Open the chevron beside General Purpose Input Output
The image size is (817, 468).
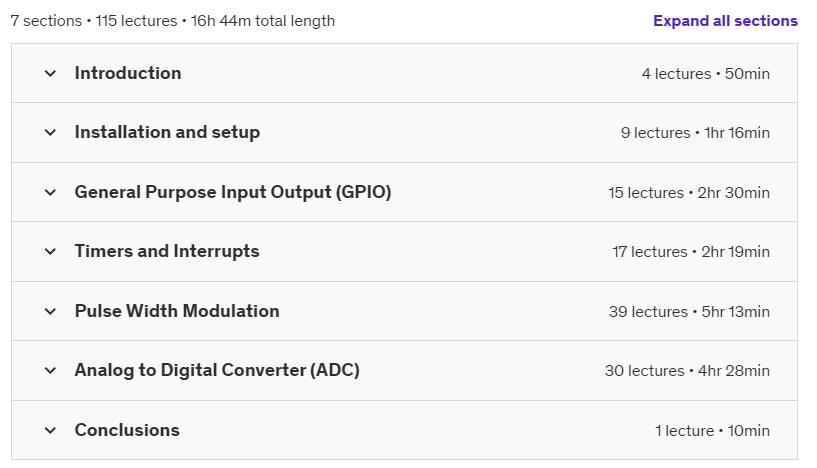(50, 192)
